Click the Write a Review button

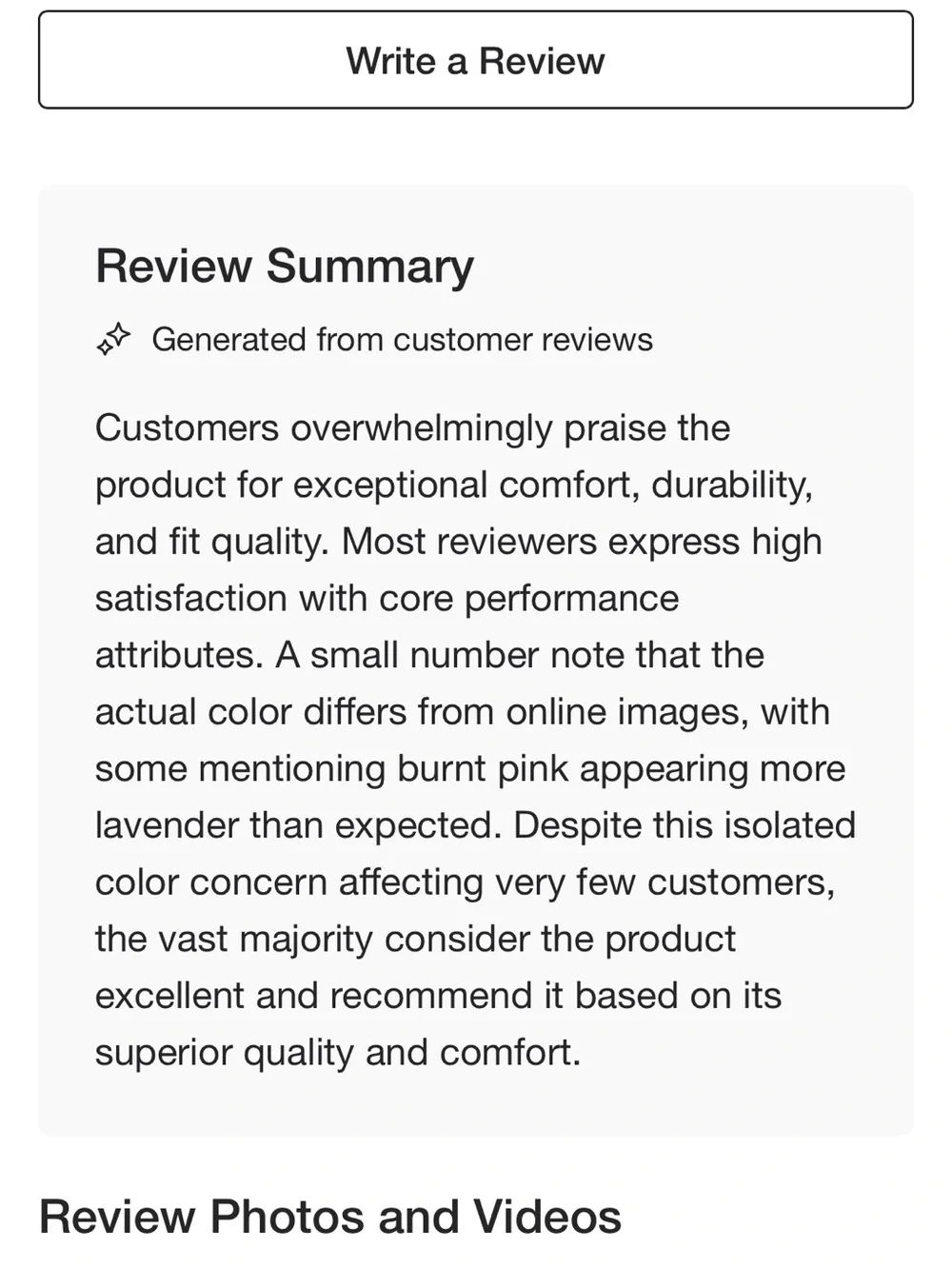point(476,60)
